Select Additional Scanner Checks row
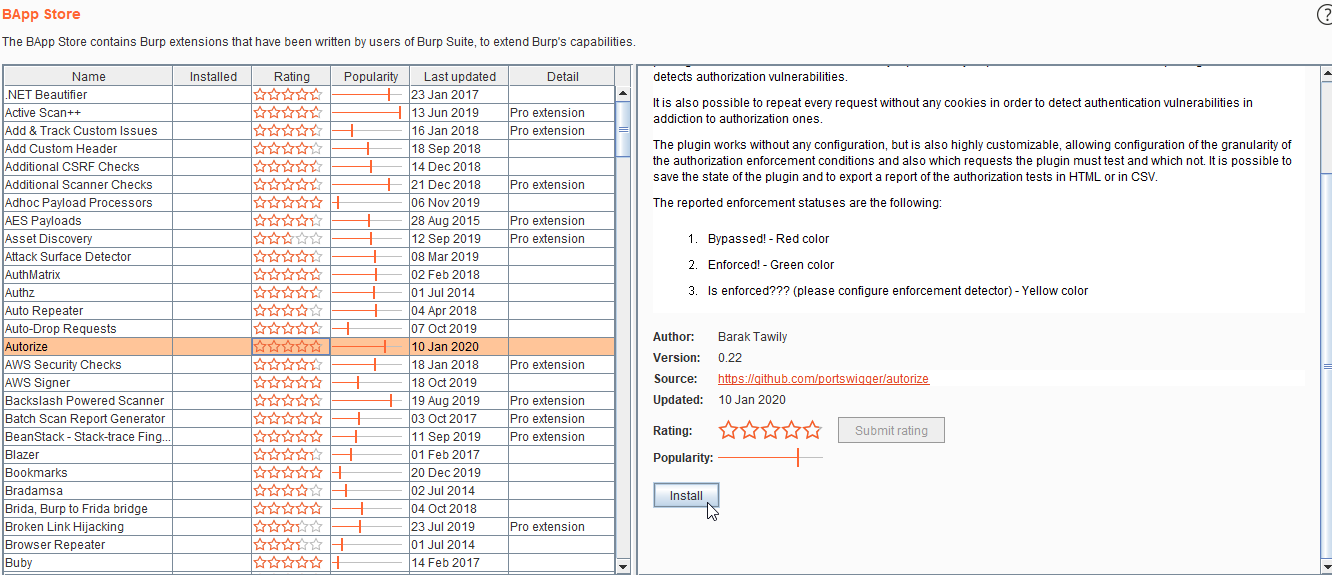The width and height of the screenshot is (1332, 575). (308, 184)
